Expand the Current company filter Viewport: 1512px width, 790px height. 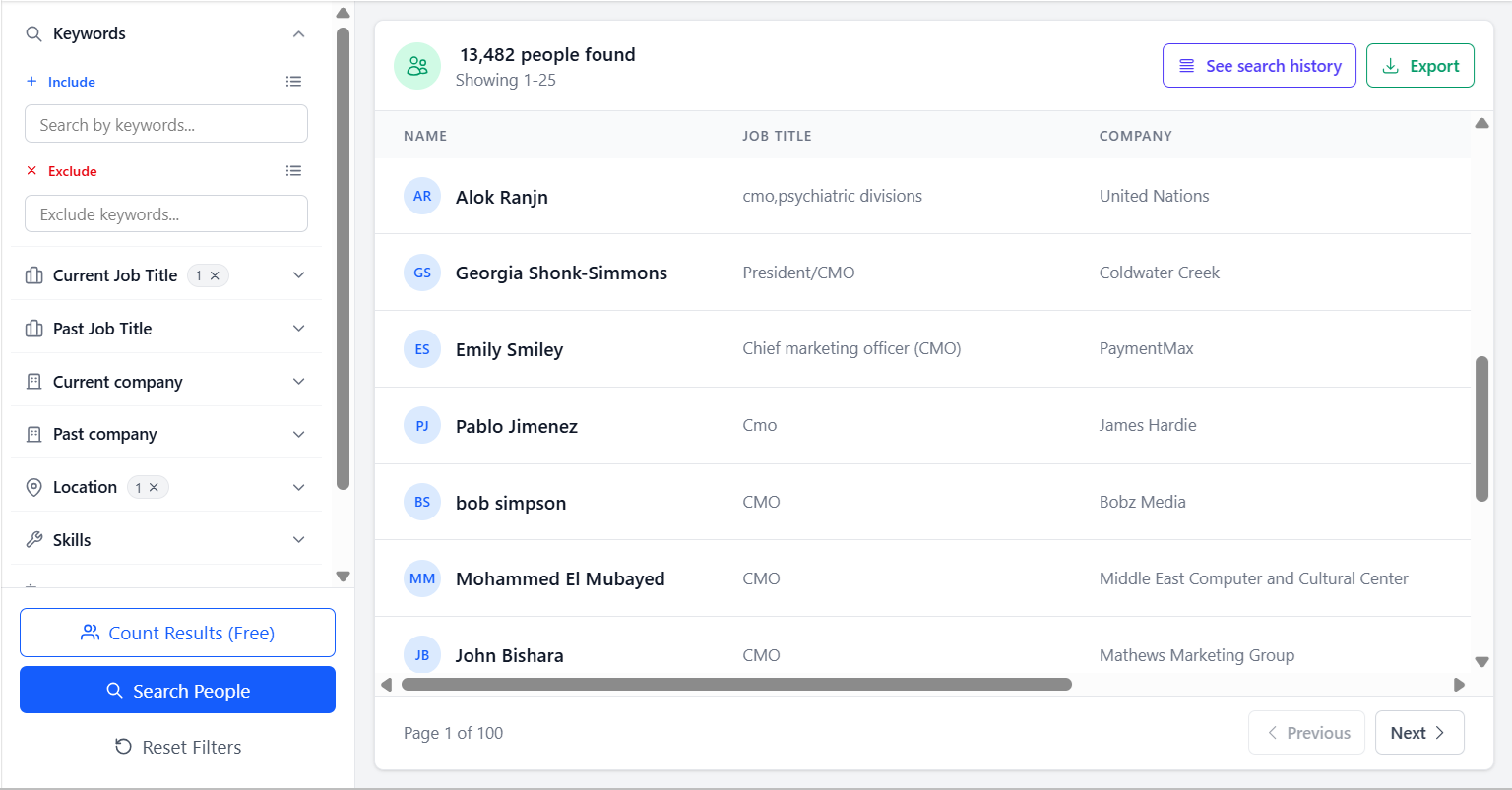pos(299,382)
